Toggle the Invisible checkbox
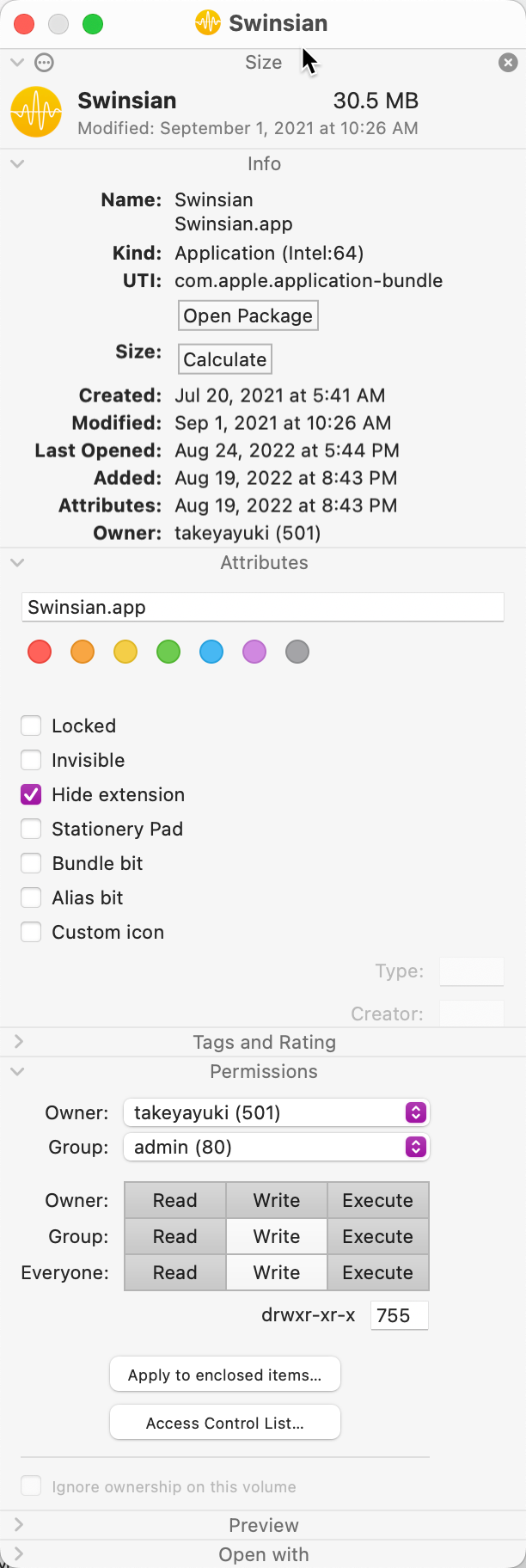Screen dimensions: 526x1568 [31, 760]
